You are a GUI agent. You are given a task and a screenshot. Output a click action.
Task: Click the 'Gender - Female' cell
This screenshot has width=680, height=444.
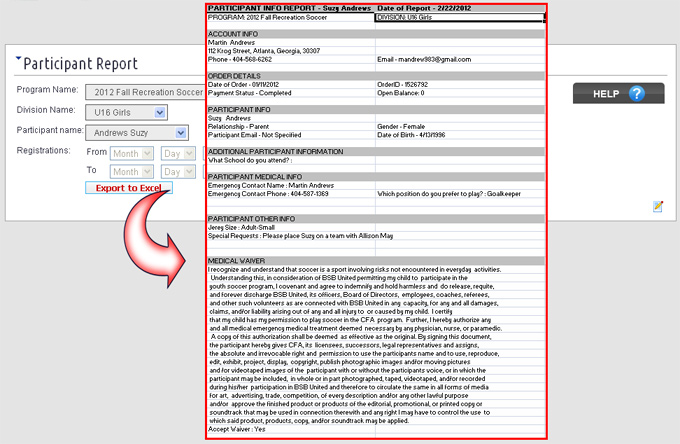click(x=460, y=127)
